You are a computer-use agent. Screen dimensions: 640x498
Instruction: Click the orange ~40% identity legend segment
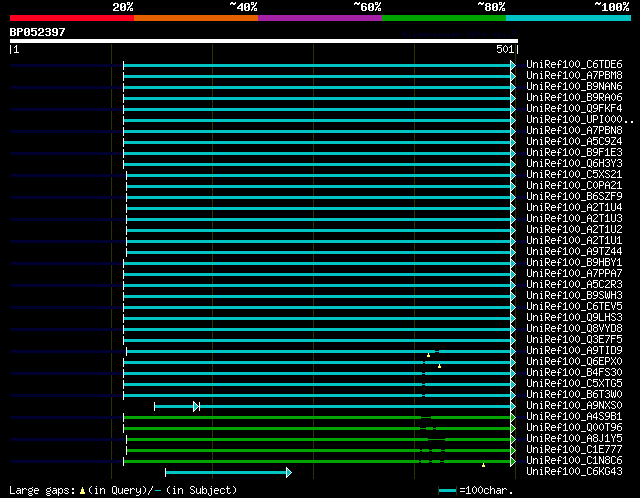pos(196,18)
